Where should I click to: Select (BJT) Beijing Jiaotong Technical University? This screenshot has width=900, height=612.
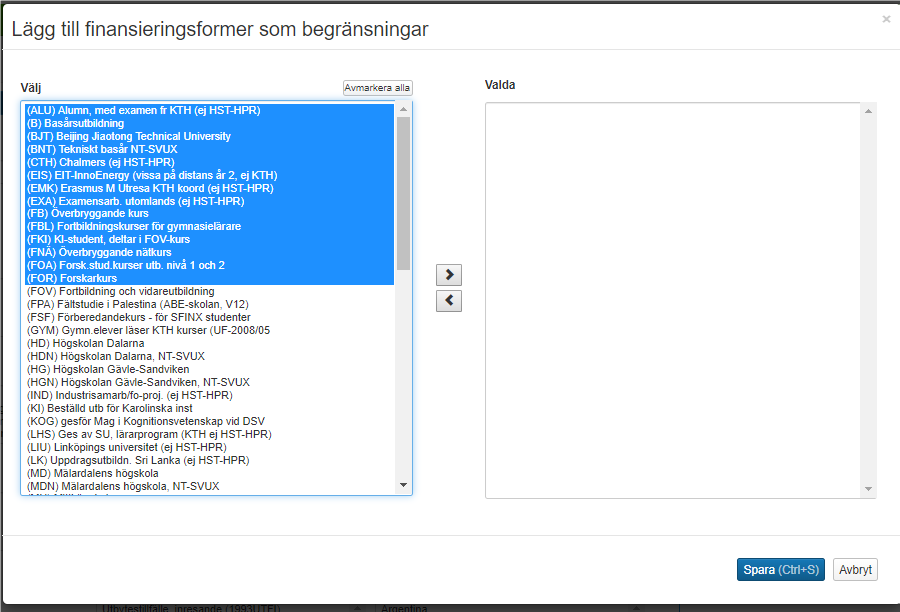(128, 136)
